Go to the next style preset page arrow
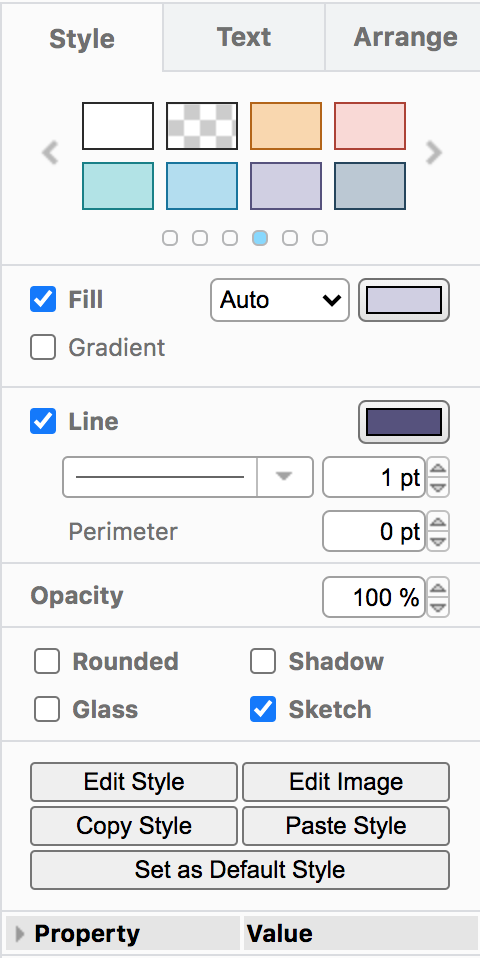480x958 pixels. tap(434, 153)
